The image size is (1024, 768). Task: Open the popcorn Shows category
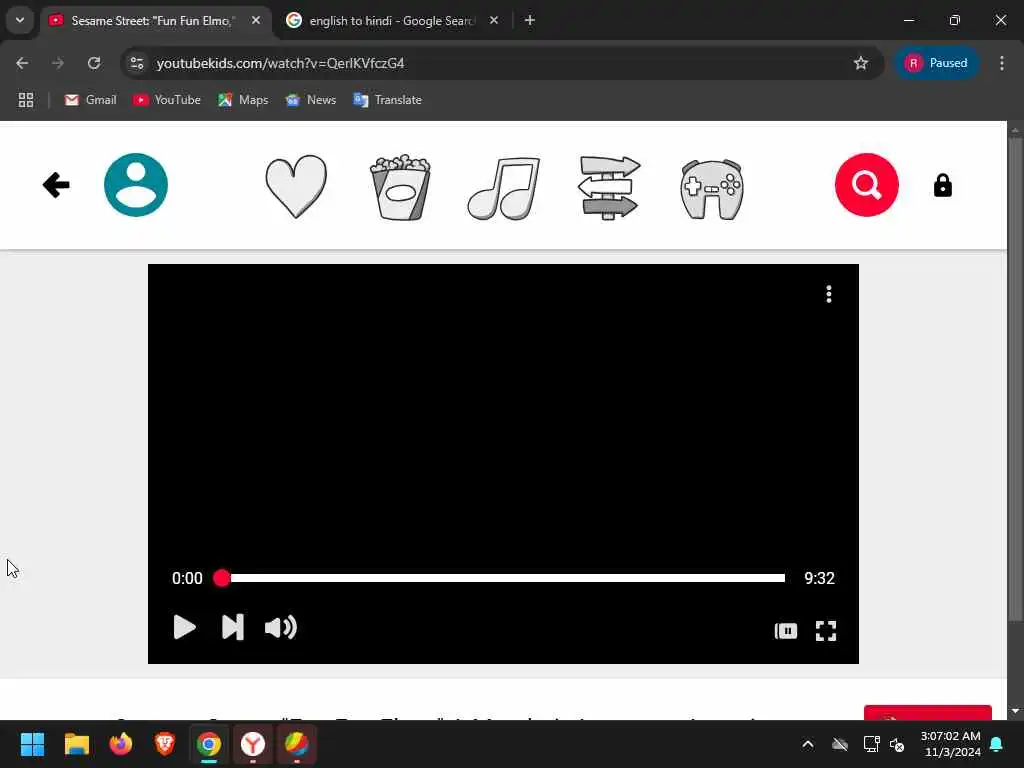click(x=400, y=187)
